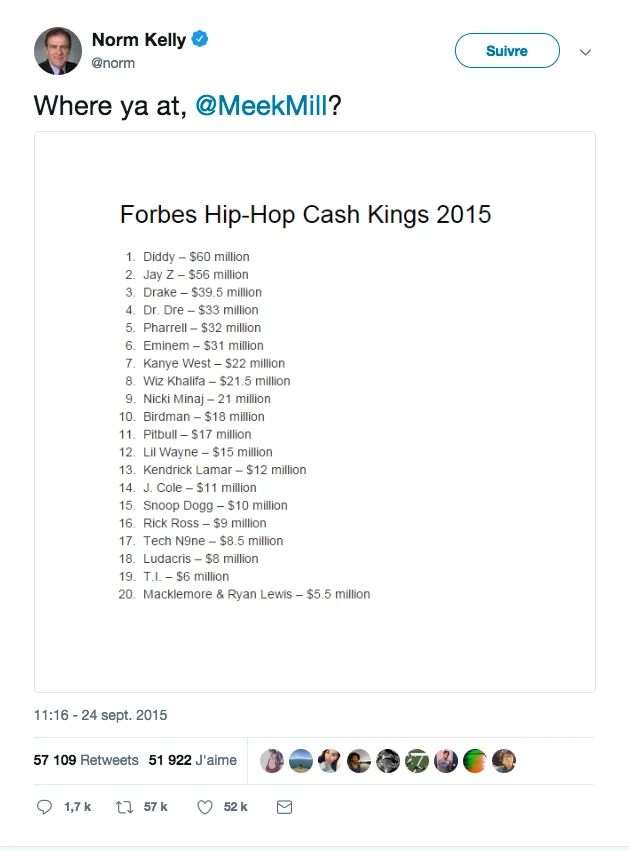Click Norm Kelly's blue verified badge
The height and width of the screenshot is (851, 629).
click(200, 40)
